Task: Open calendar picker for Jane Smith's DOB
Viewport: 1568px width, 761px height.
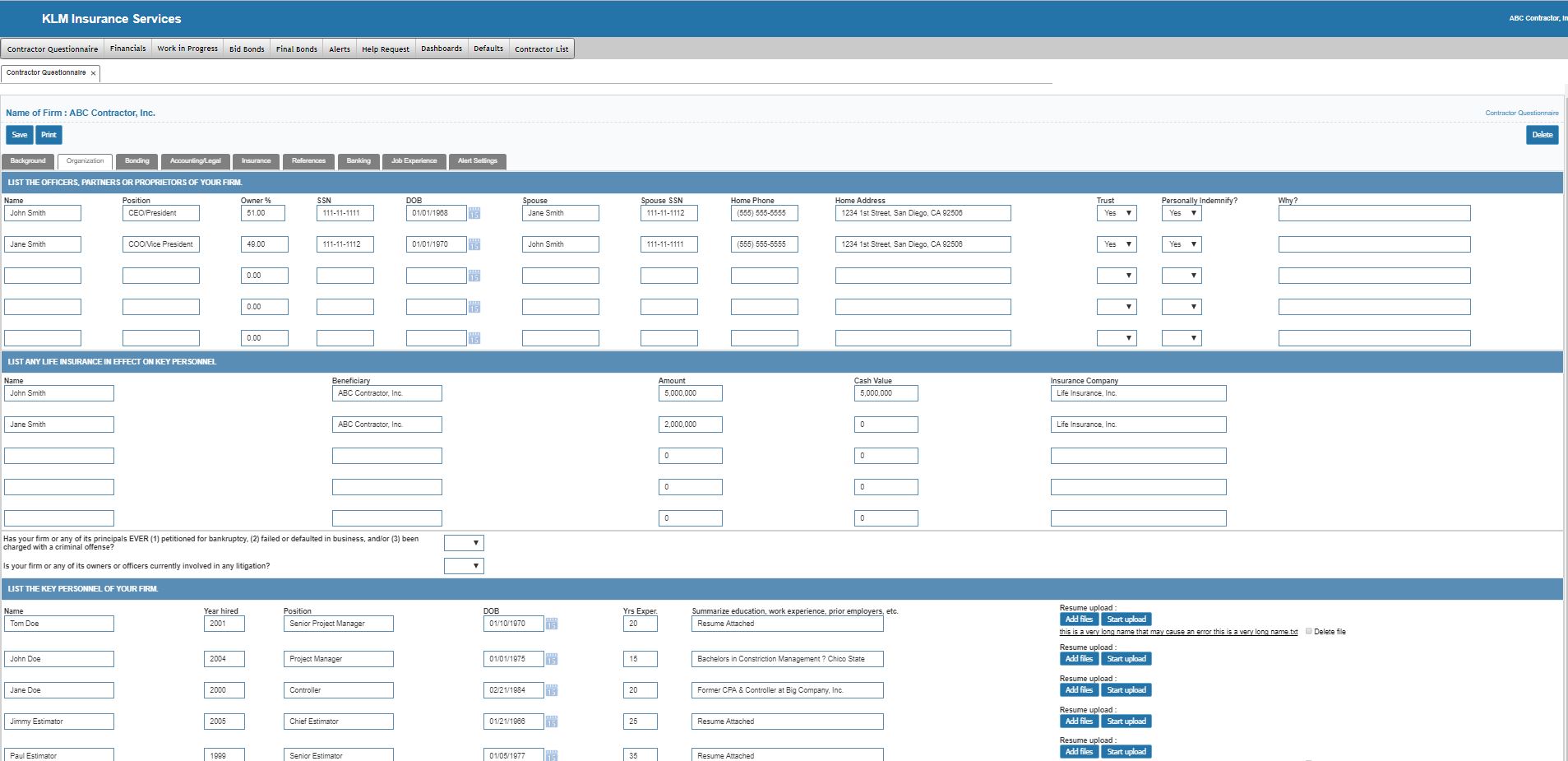Action: (x=474, y=245)
